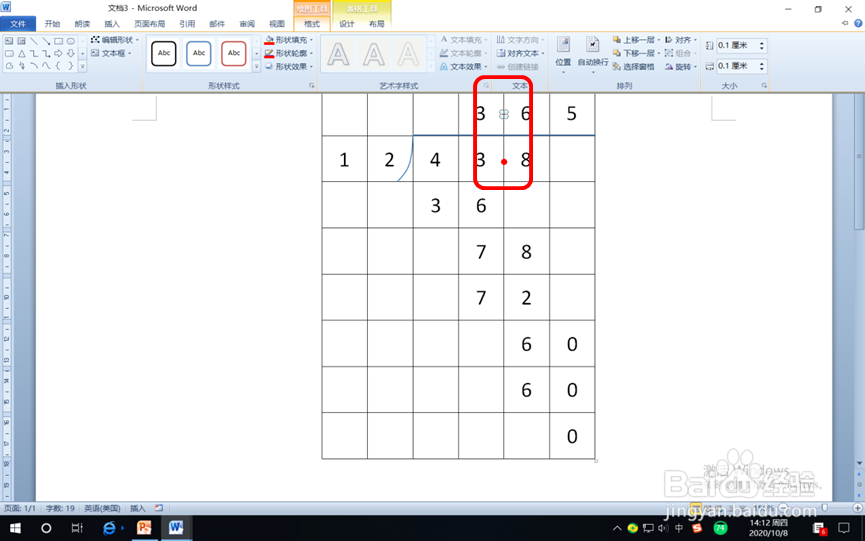This screenshot has height=541, width=865.
Task: Apply the first WordArt A style
Action: 338,54
